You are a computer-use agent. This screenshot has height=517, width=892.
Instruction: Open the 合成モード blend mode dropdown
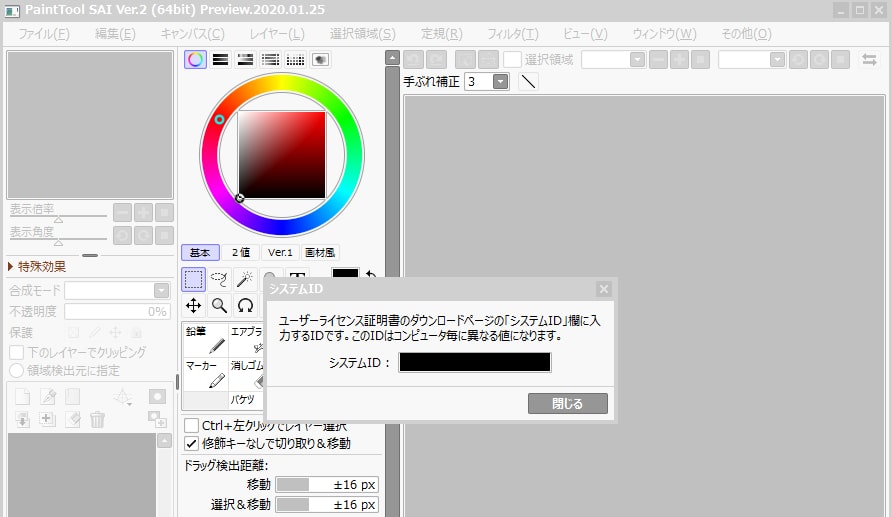[x=162, y=291]
